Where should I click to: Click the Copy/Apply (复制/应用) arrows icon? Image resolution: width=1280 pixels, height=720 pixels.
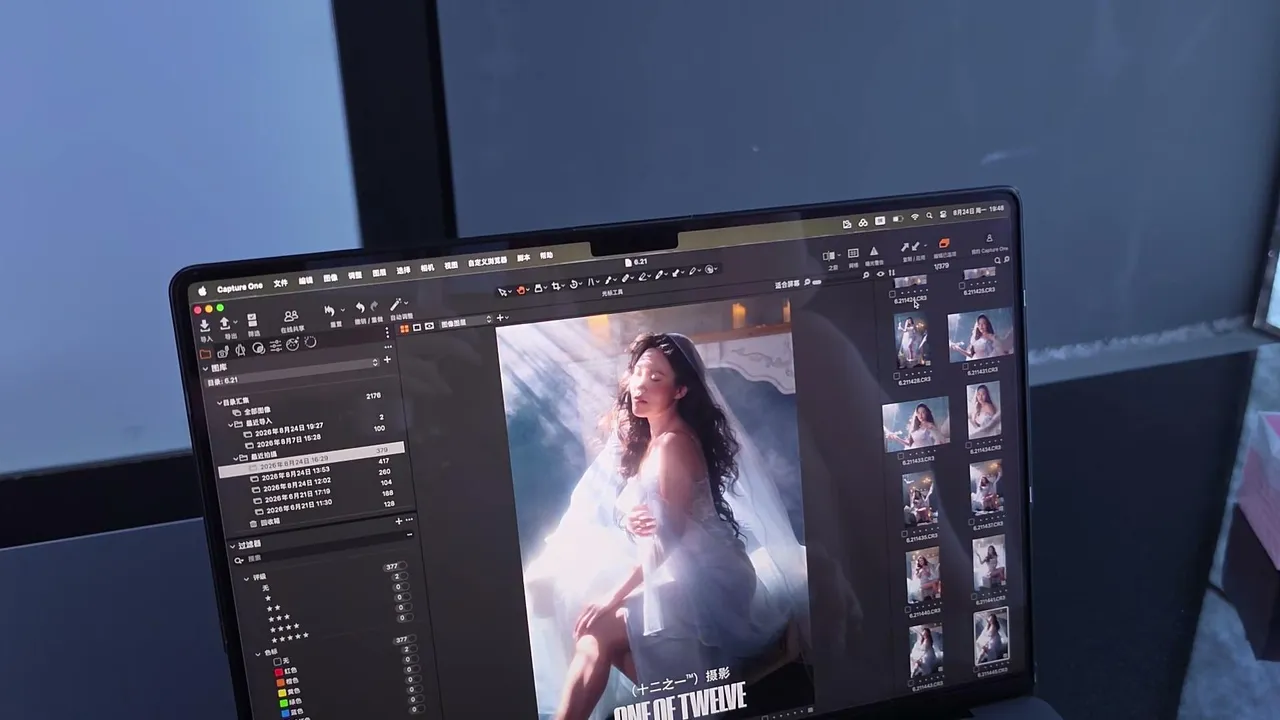[x=911, y=247]
